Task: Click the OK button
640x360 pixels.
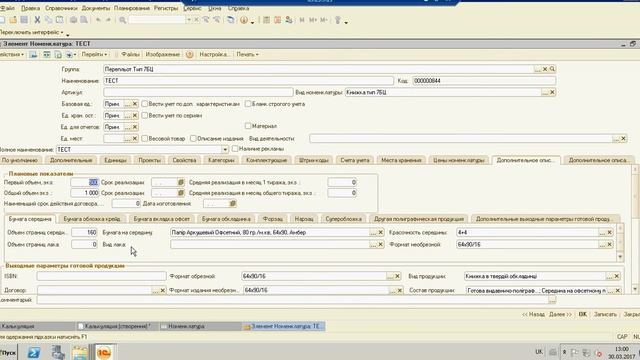Action: point(582,314)
